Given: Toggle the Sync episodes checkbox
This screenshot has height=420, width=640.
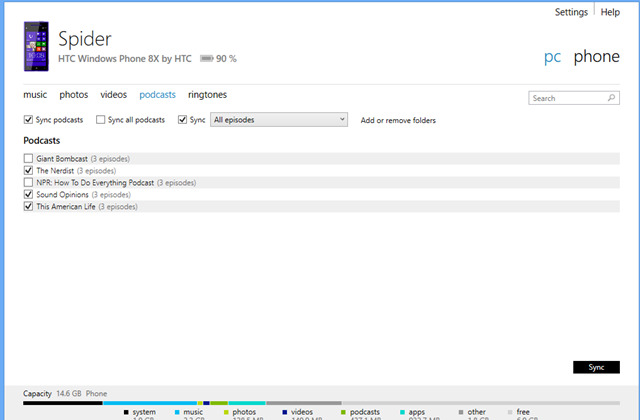Looking at the screenshot, I should [182, 120].
